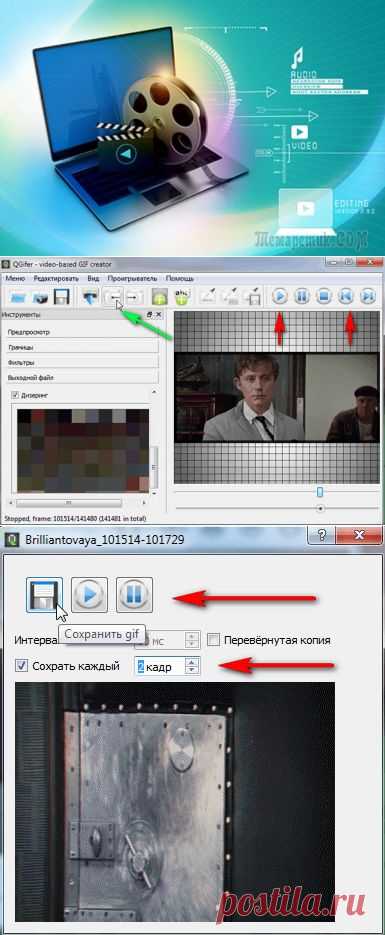
Task: Open the Меню menu
Action: pos(14,278)
